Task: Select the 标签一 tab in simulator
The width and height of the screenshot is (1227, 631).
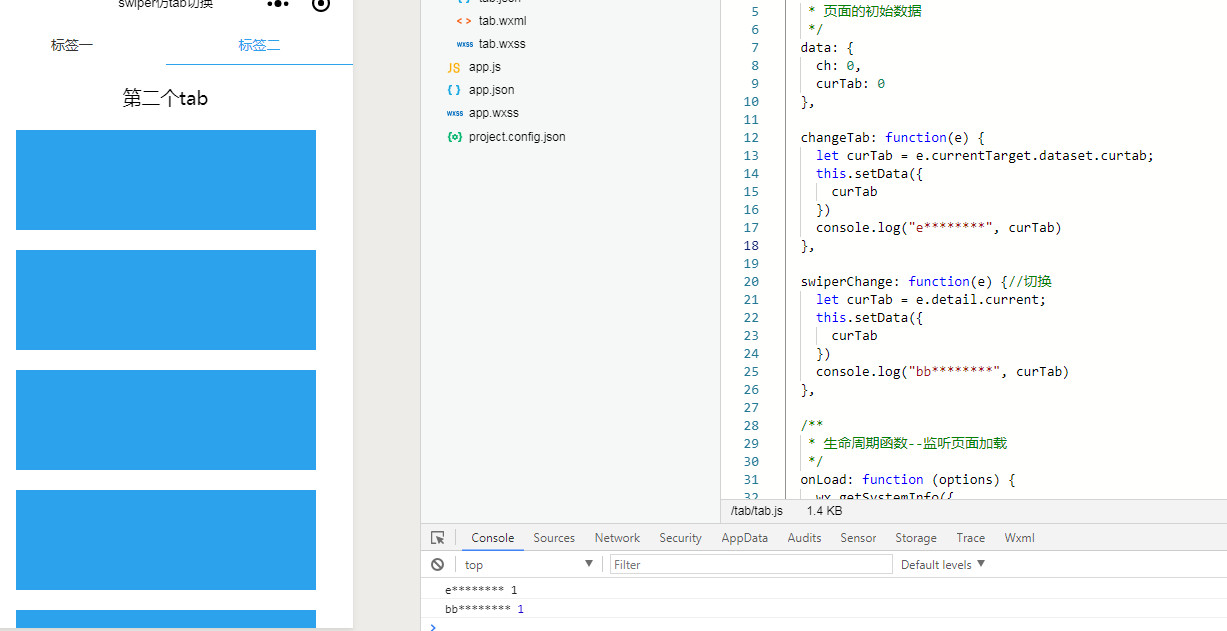Action: [x=72, y=45]
